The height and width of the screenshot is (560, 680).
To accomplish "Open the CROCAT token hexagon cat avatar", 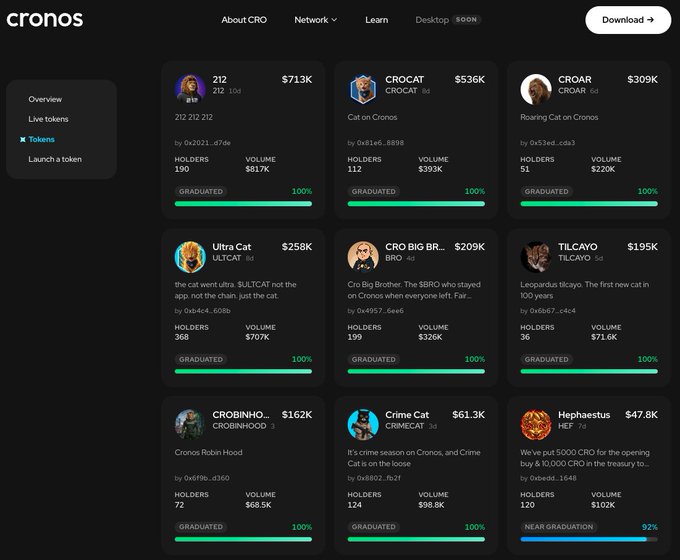I will 363,89.
